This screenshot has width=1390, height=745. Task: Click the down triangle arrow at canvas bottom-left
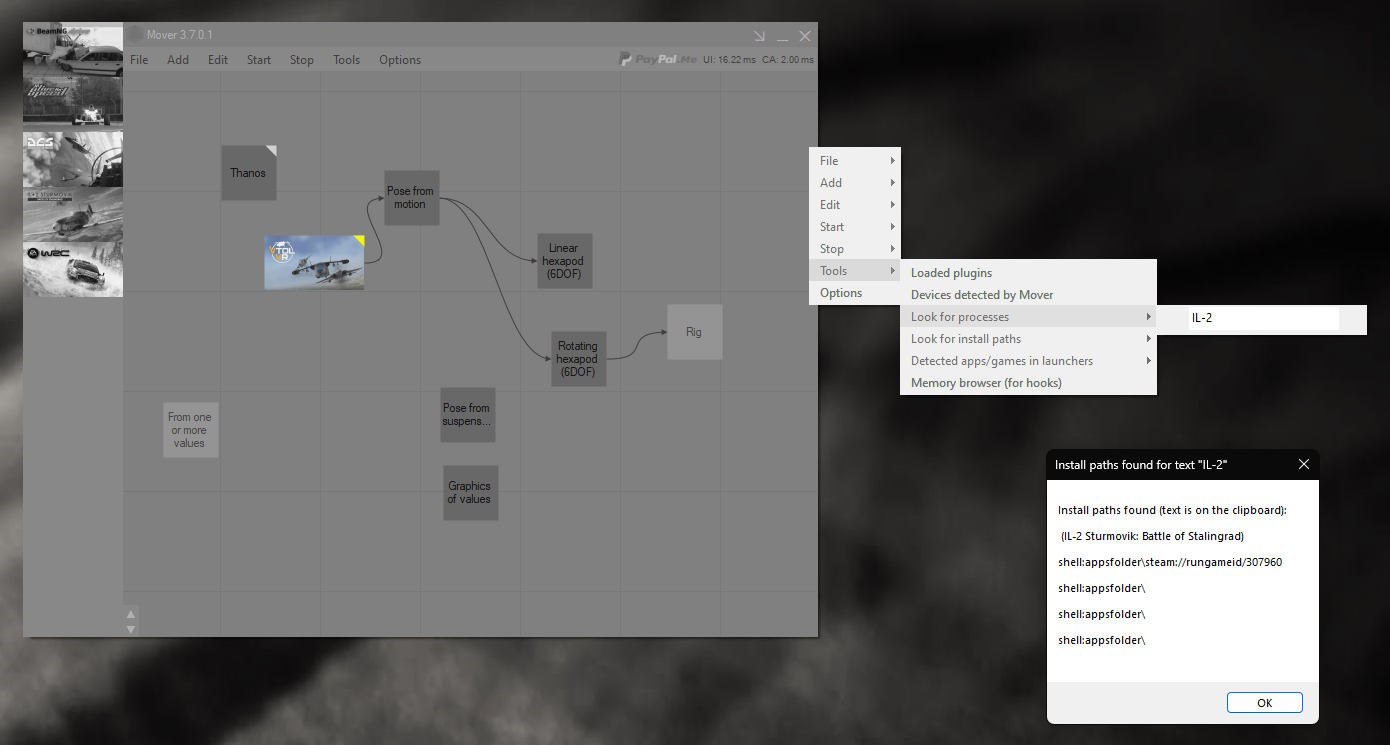click(x=131, y=629)
